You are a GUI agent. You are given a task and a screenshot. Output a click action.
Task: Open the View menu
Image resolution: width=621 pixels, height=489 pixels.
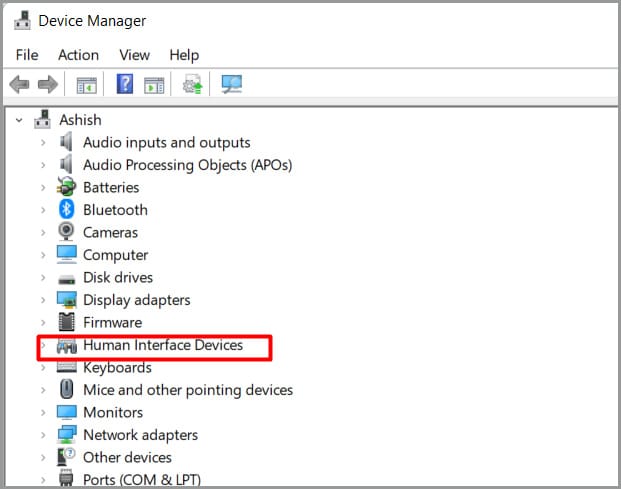(x=135, y=55)
